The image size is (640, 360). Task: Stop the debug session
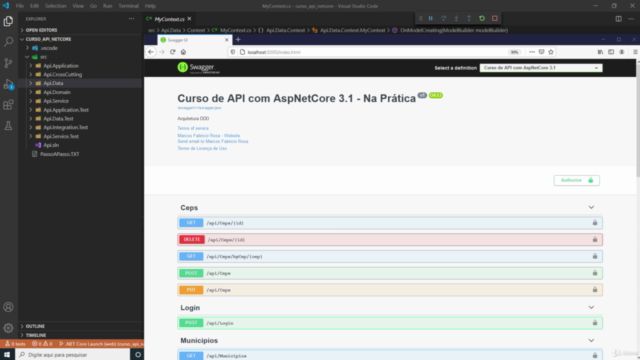(x=495, y=18)
